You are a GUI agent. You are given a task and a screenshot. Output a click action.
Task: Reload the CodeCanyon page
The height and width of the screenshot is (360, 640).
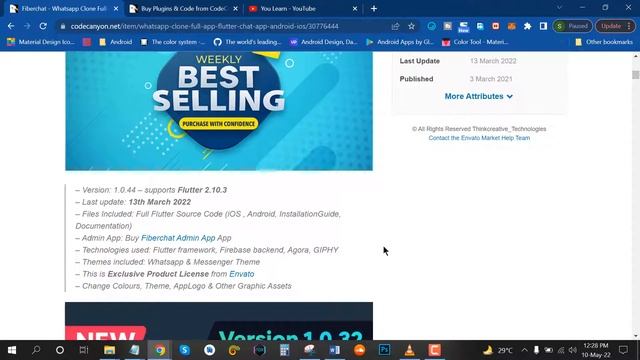43,26
